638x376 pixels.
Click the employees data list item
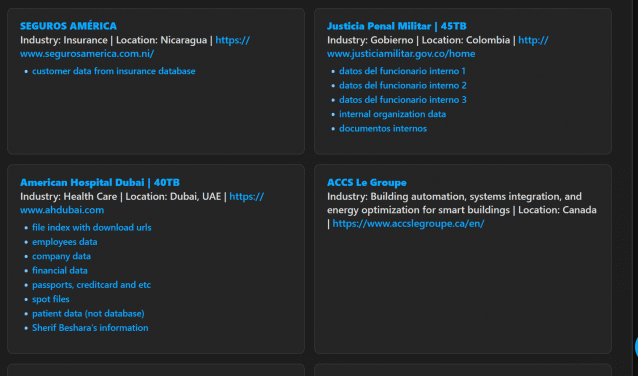click(x=65, y=242)
